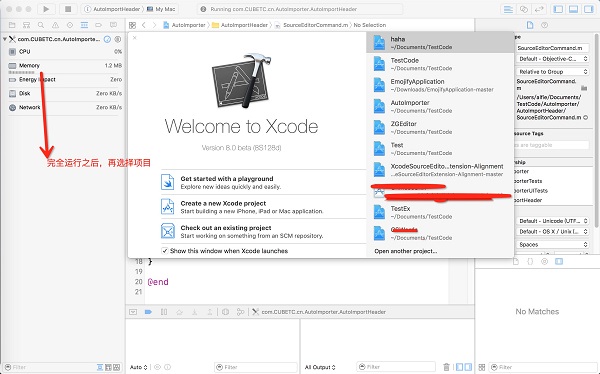Open the related items grid menu in jump bar
The width and height of the screenshot is (600, 374).
click(x=132, y=25)
